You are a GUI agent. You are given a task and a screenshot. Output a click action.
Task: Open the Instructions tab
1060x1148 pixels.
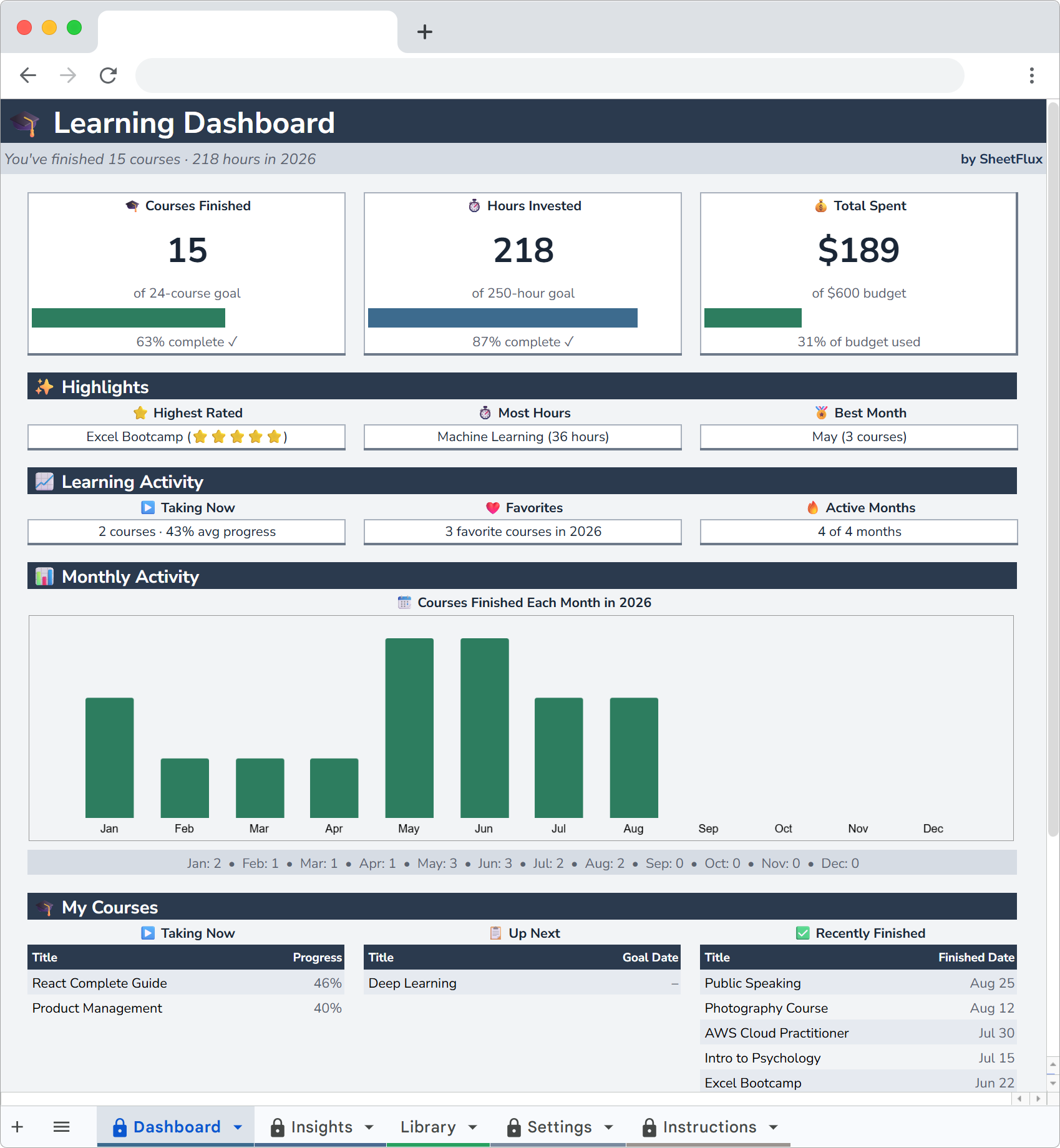coord(710,1127)
